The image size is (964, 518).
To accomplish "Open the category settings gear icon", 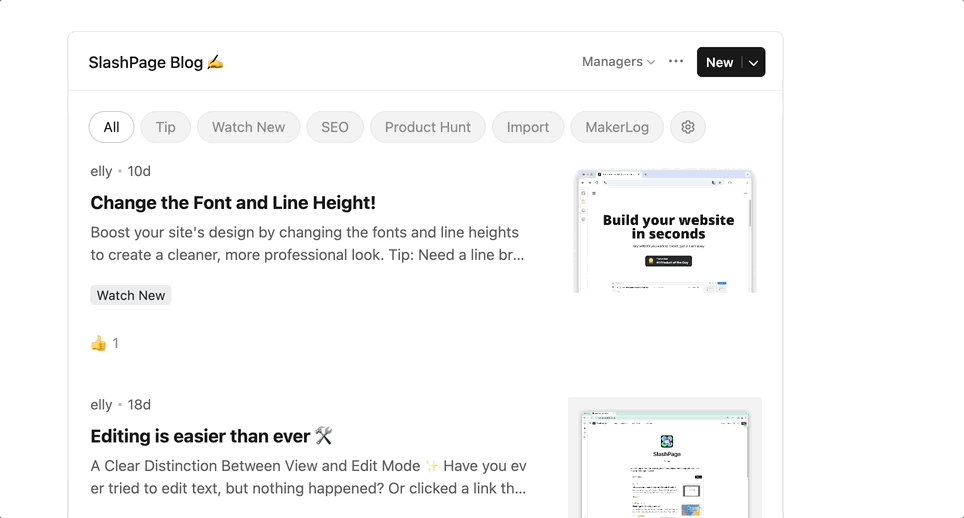I will tap(687, 127).
